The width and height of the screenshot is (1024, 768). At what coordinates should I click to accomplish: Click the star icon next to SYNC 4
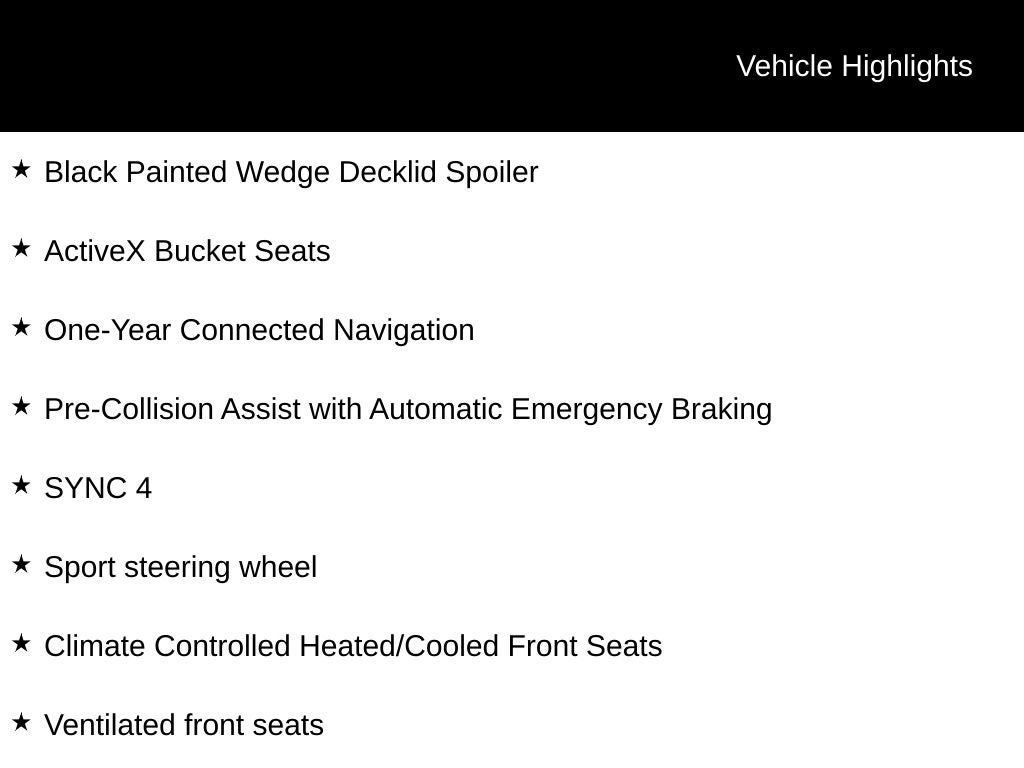[21, 486]
